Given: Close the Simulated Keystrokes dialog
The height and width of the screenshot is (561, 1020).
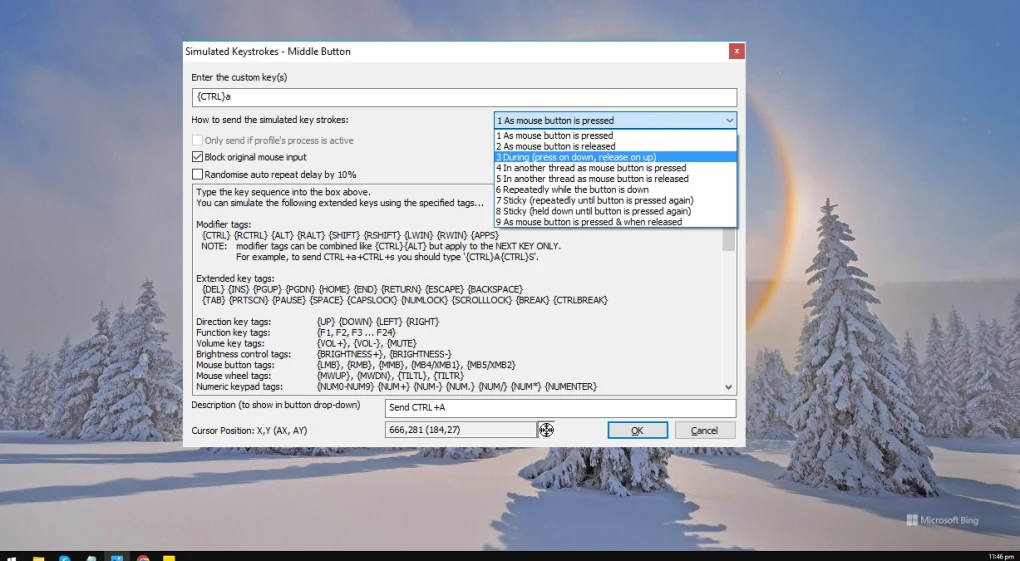Looking at the screenshot, I should [x=736, y=51].
